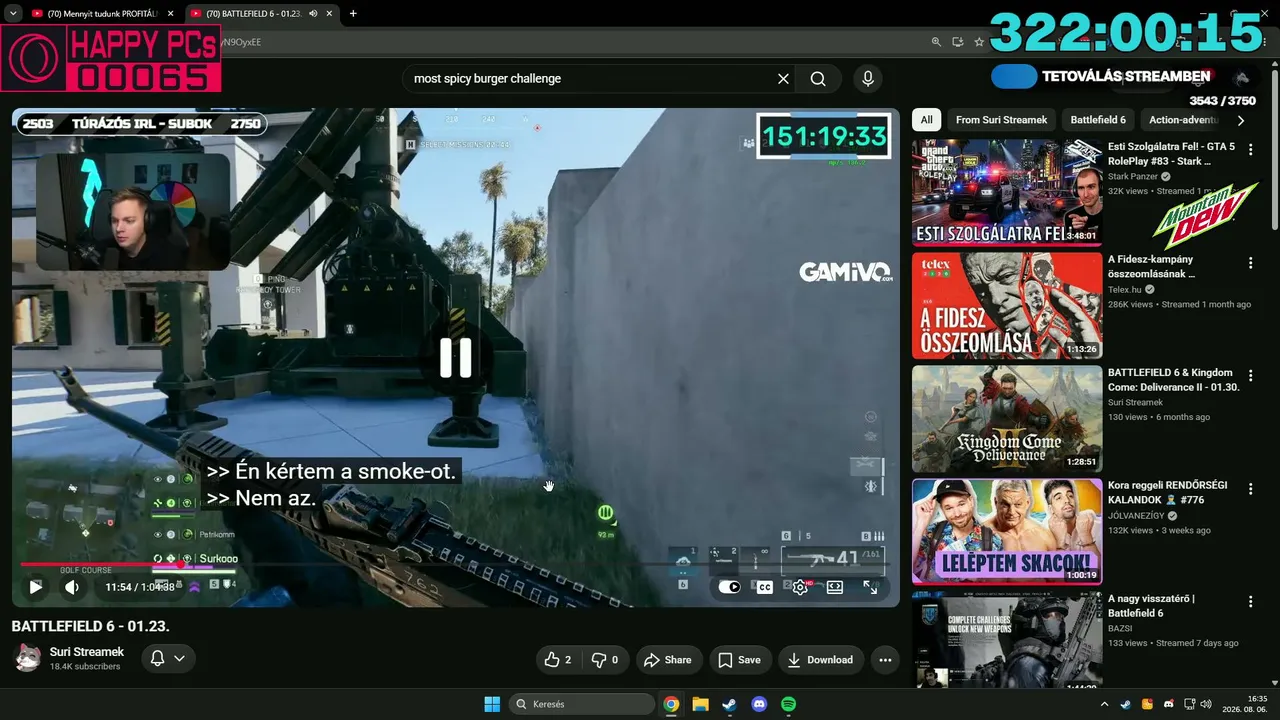
Task: Open Kora reggeli RENDŐRSÉGI KALANDOK video title
Action: pos(1167,493)
